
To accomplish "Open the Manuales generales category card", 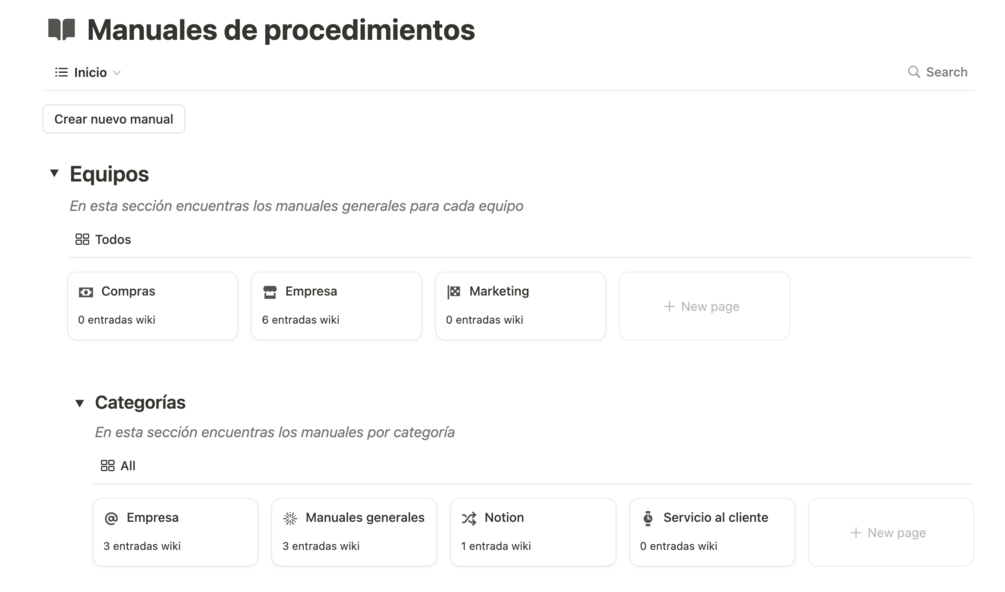I will coord(354,532).
